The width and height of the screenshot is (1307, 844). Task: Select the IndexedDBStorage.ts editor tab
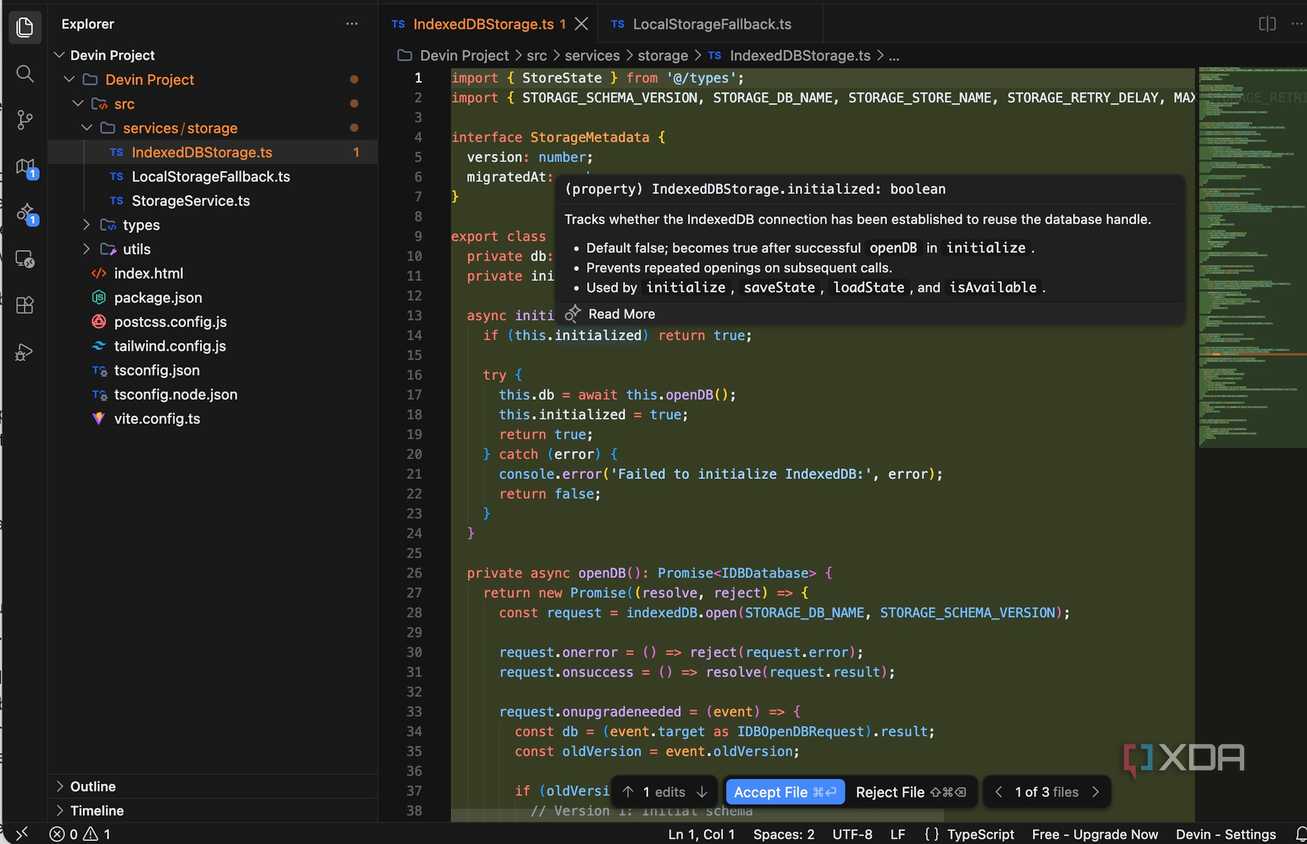[489, 24]
